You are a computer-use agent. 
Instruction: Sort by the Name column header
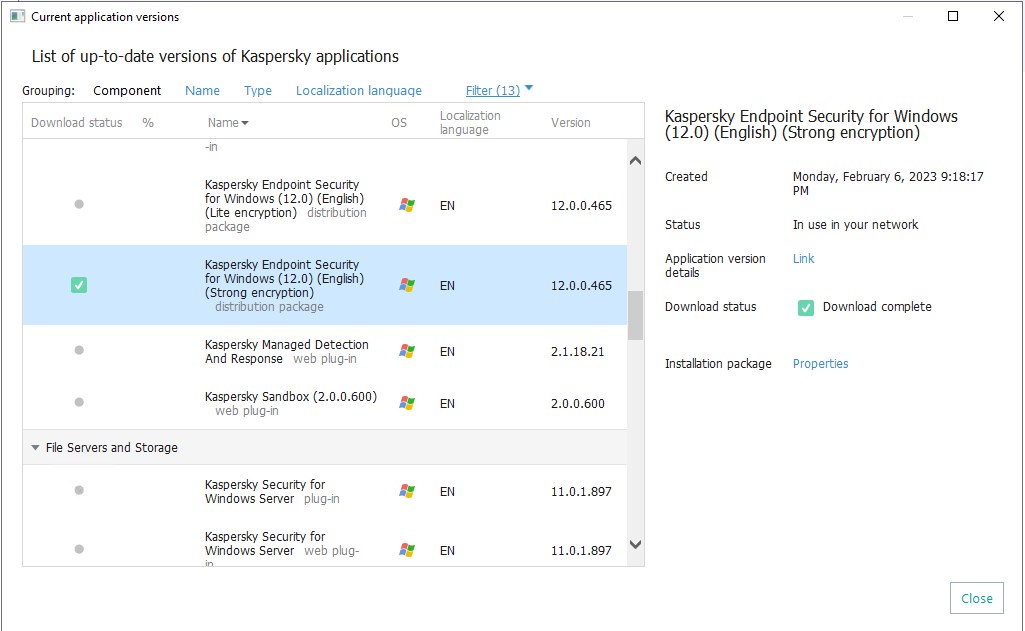[227, 123]
